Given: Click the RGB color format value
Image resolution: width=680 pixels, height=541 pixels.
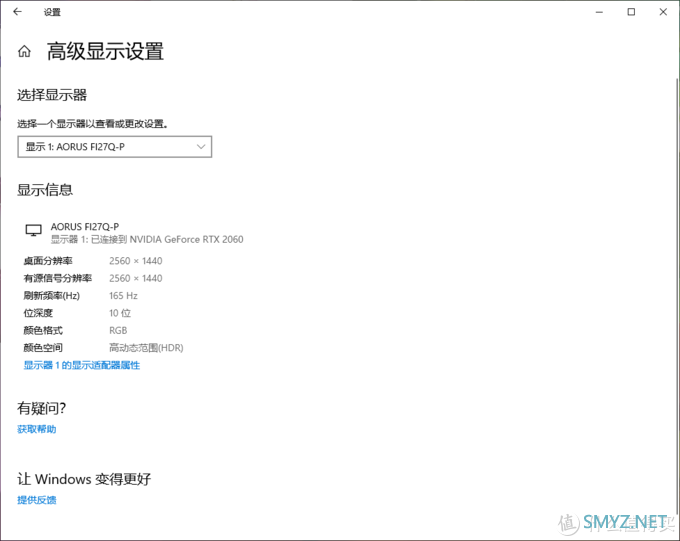Looking at the screenshot, I should (118, 330).
